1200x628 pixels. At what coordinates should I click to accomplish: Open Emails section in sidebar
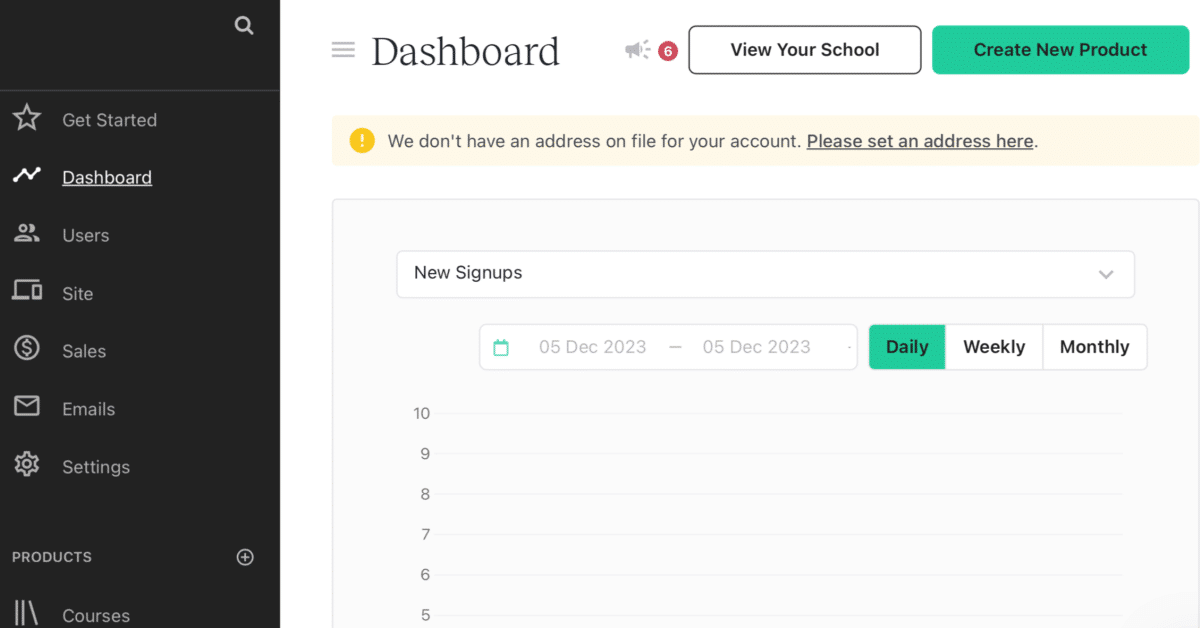tap(88, 409)
